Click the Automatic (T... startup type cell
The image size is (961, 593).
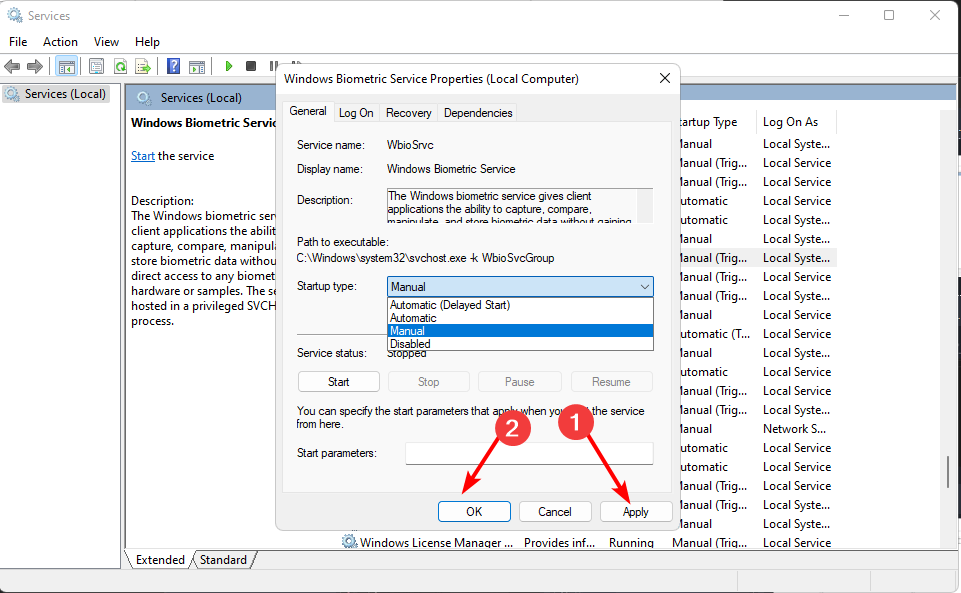pos(715,334)
